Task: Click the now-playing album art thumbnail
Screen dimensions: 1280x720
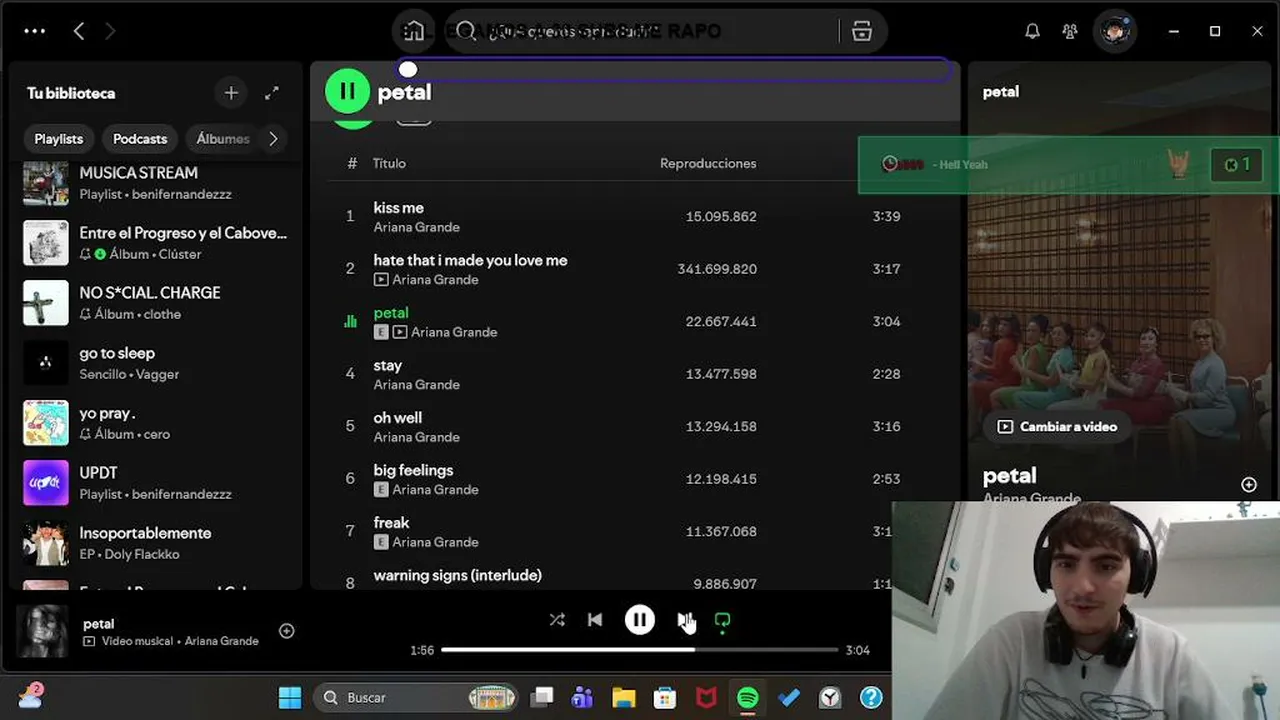Action: (43, 631)
